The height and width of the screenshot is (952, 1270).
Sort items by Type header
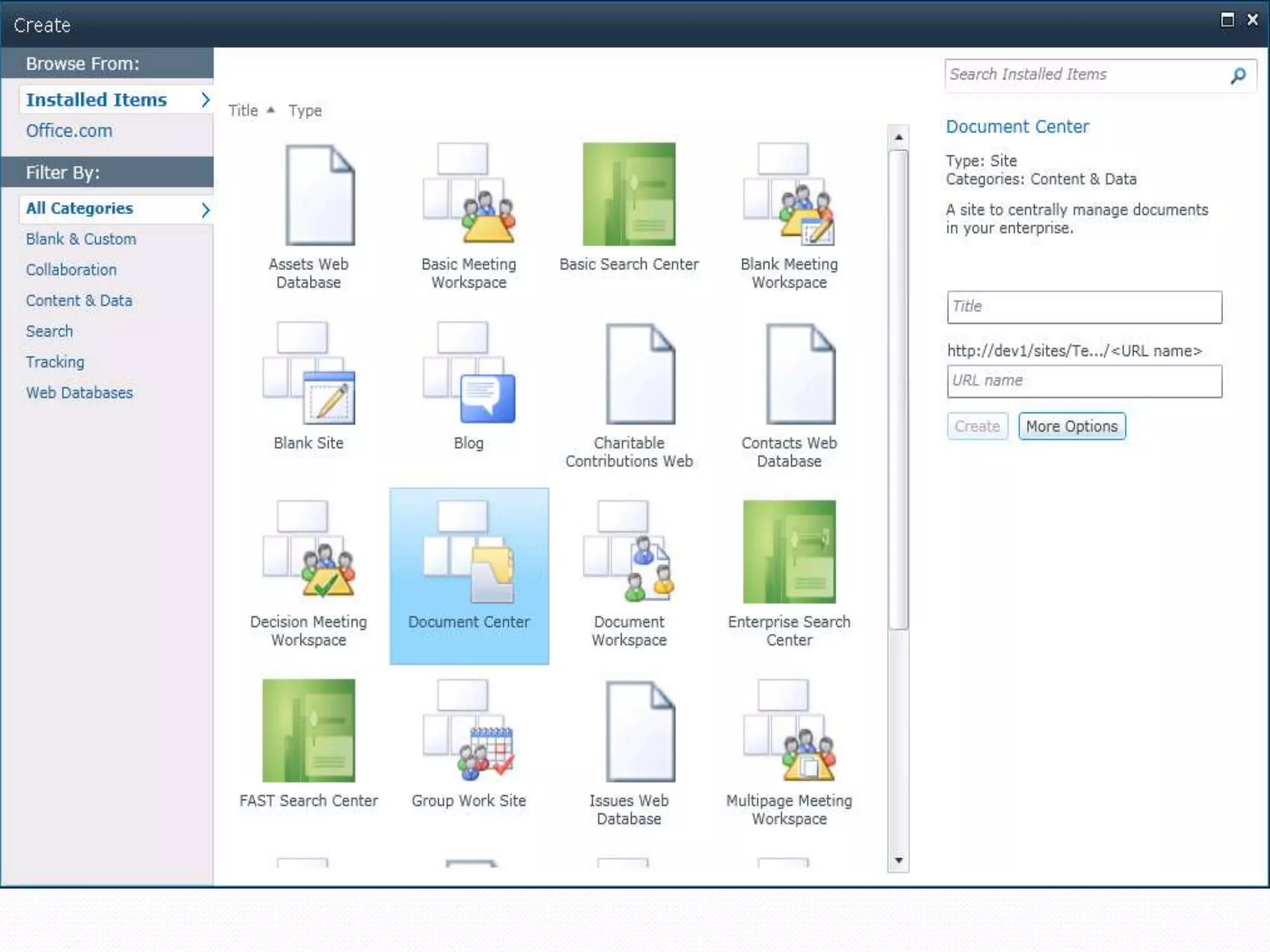[305, 110]
